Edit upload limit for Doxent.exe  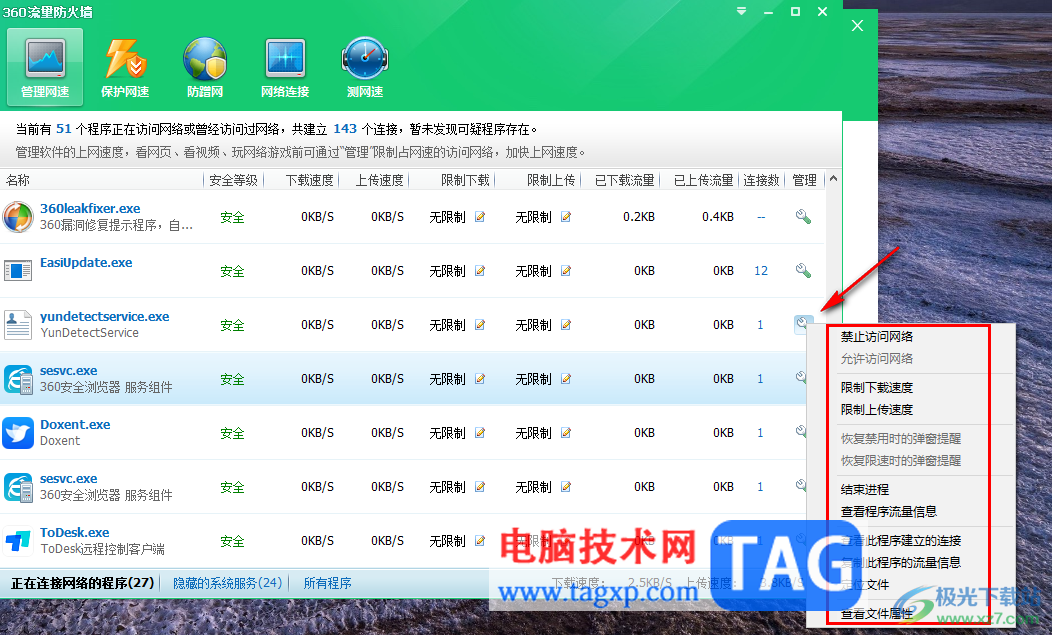tap(566, 433)
